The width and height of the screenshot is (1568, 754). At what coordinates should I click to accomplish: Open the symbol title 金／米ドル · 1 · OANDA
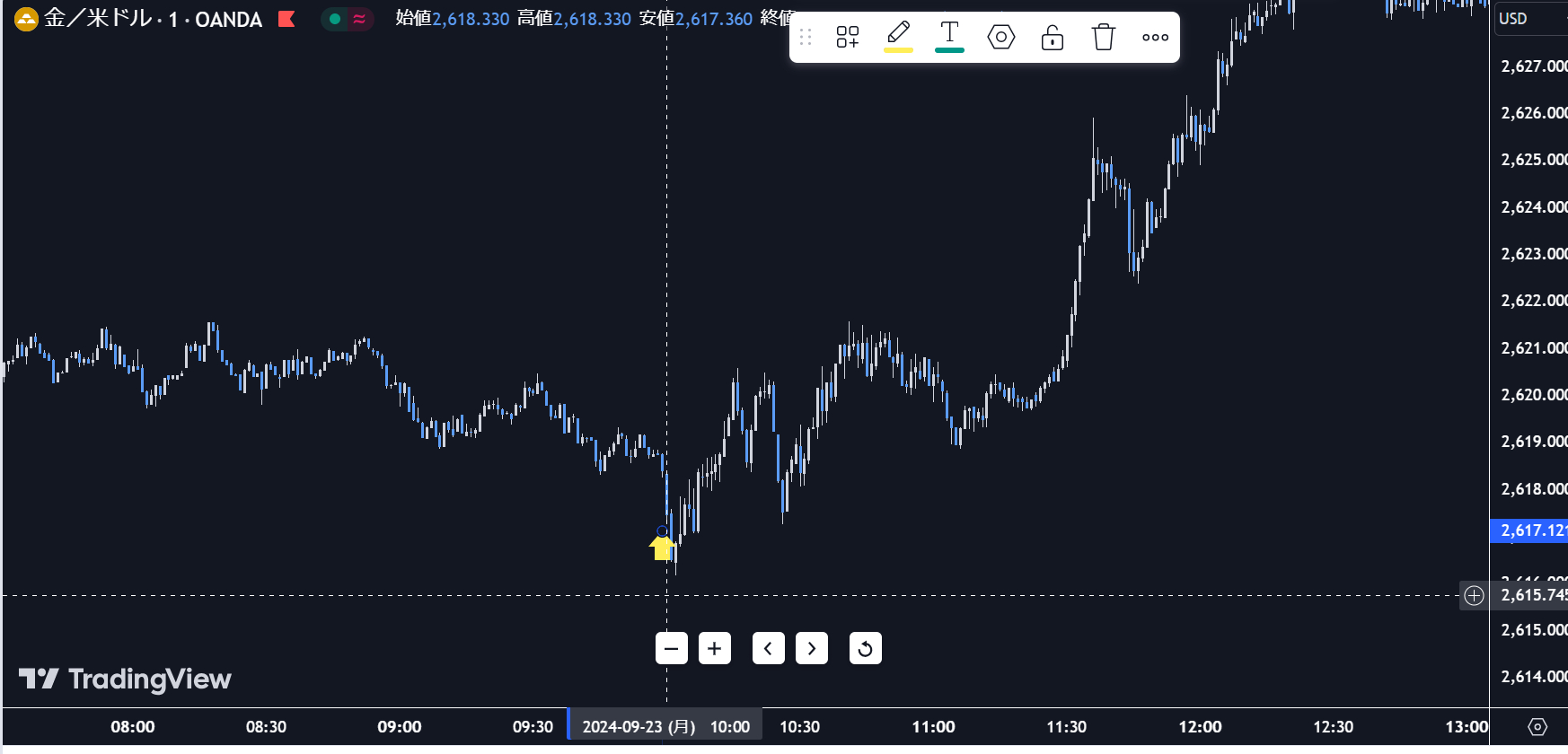pos(153,19)
